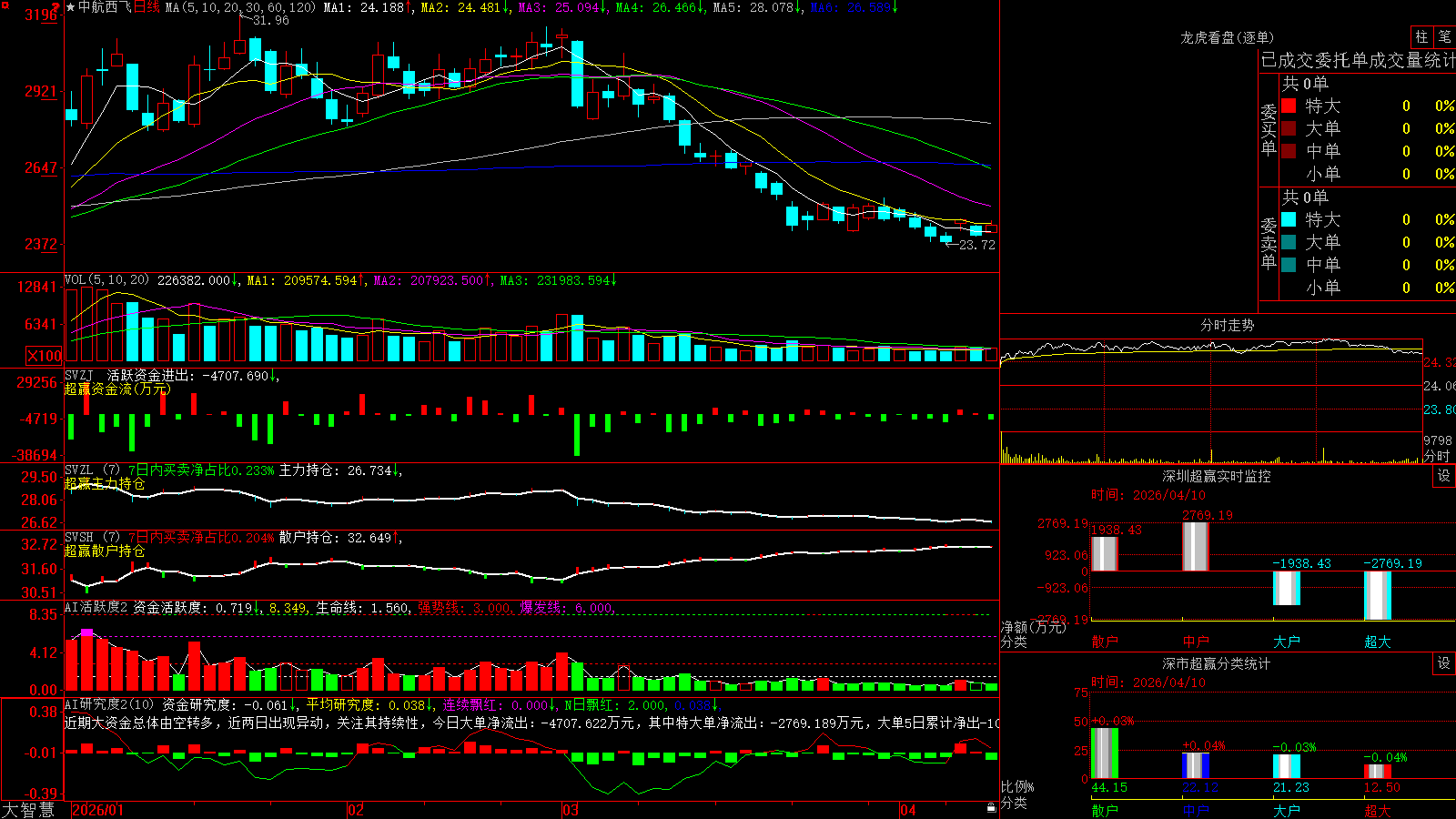Click the star icon before 中航西飞
Screen dimensions: 1456x819
tap(71, 7)
